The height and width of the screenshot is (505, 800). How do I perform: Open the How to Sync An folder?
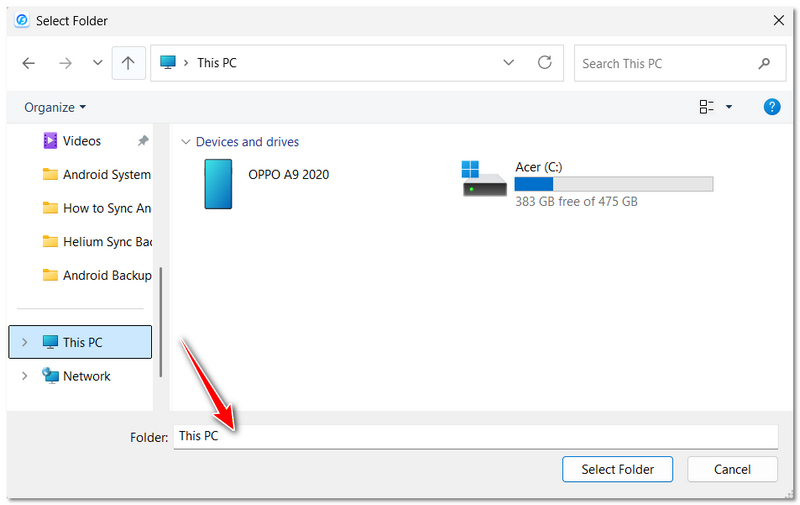97,208
